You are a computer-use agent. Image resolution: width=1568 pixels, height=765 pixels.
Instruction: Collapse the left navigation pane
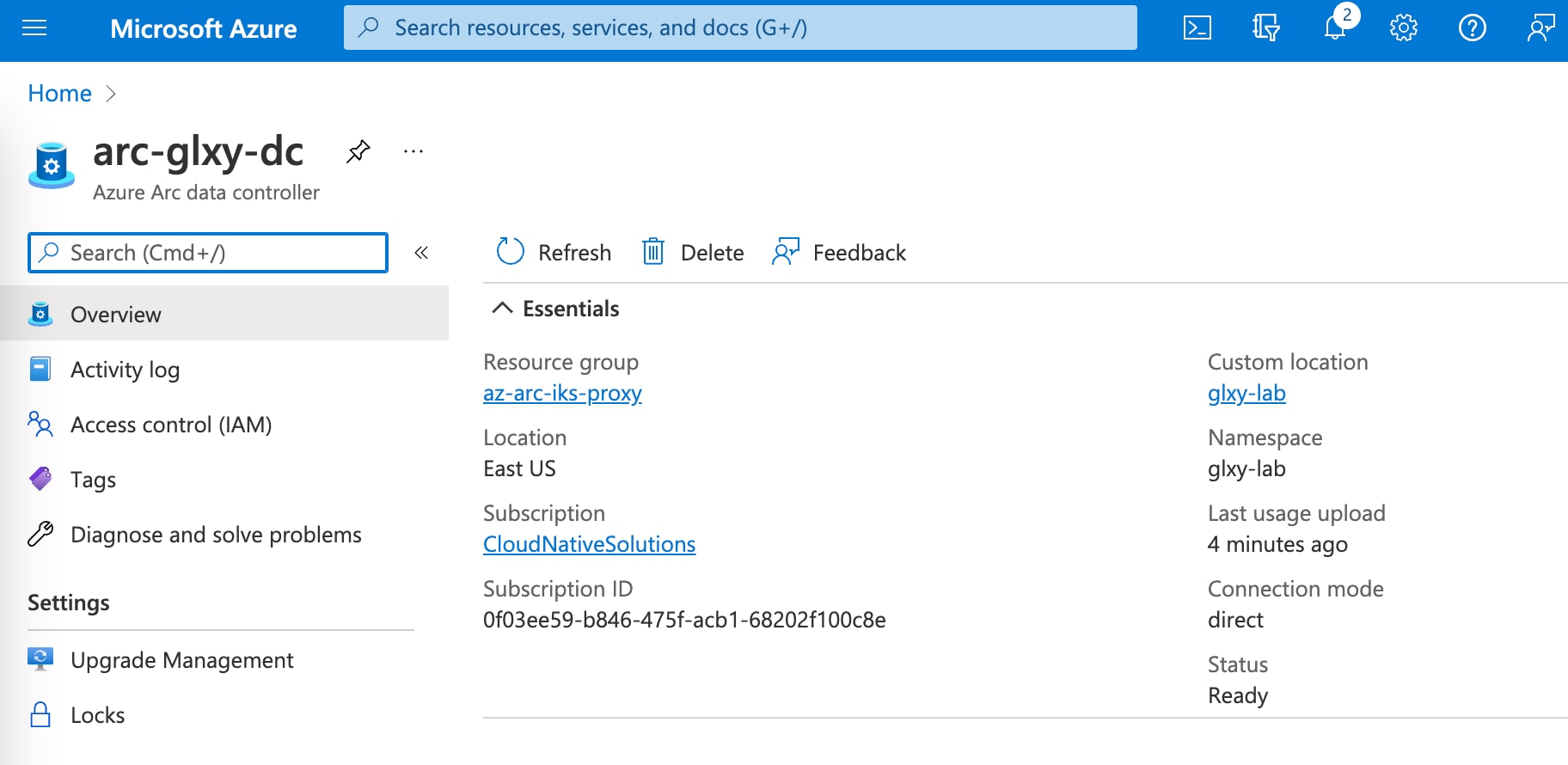pyautogui.click(x=421, y=253)
